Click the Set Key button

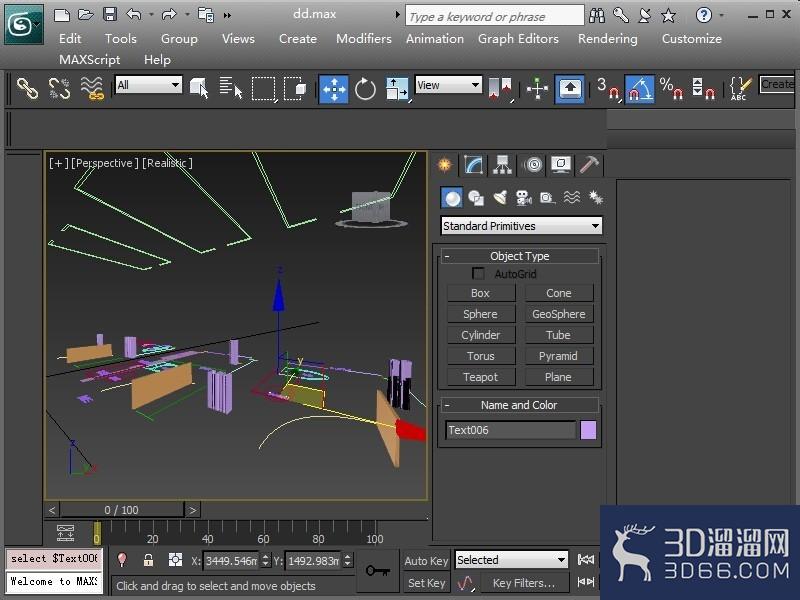427,583
